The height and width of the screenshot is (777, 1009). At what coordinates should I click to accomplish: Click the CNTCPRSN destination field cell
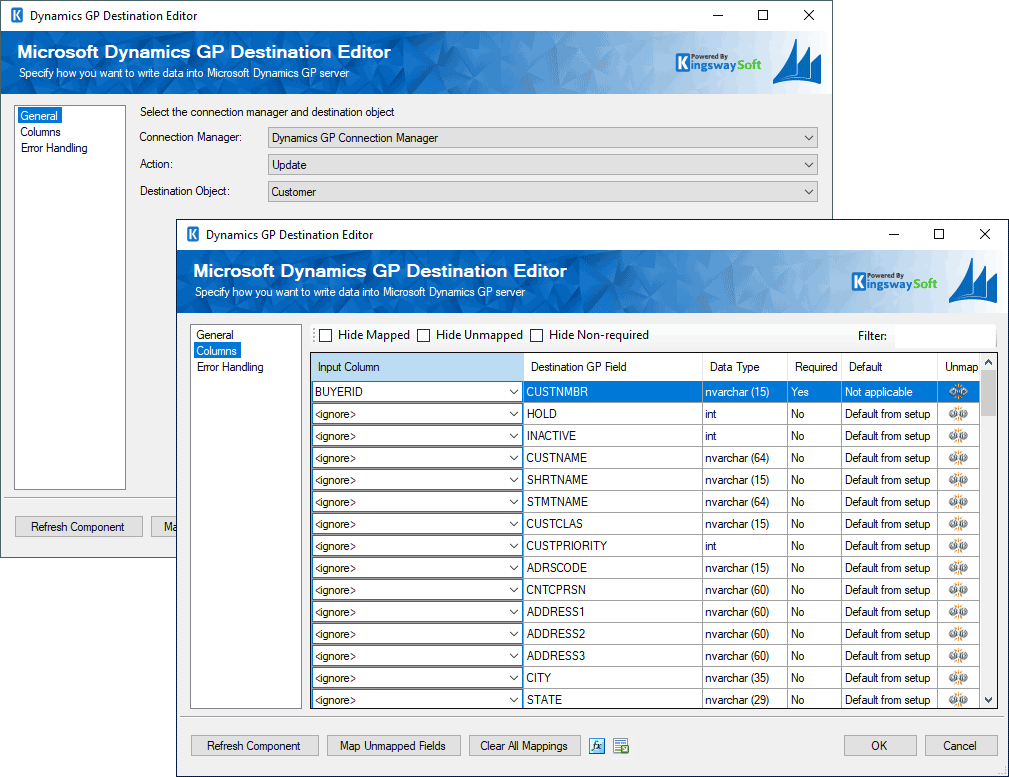point(613,590)
